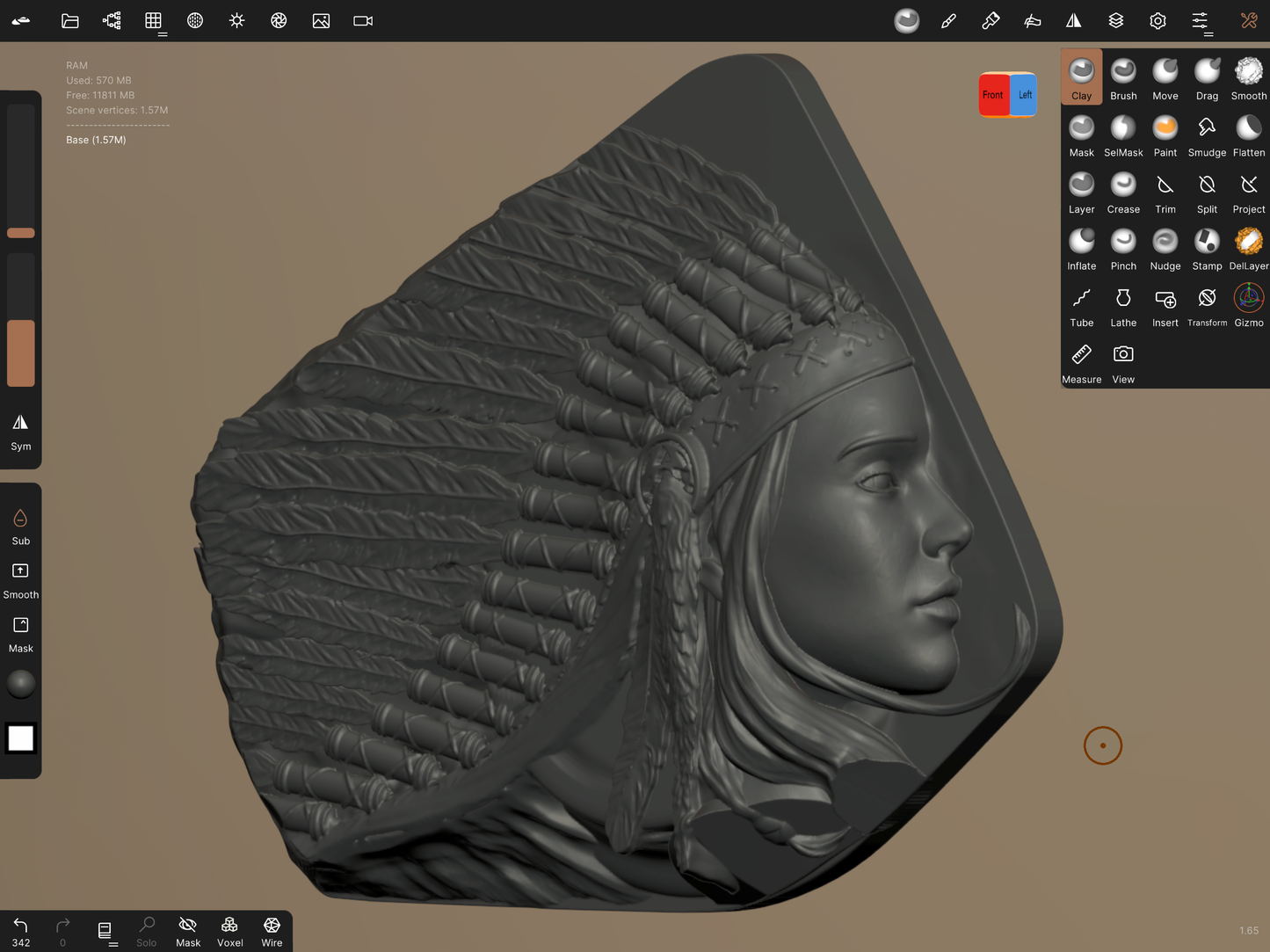This screenshot has height=952, width=1270.
Task: Open the Painting eyedropper menu
Action: coord(991,21)
